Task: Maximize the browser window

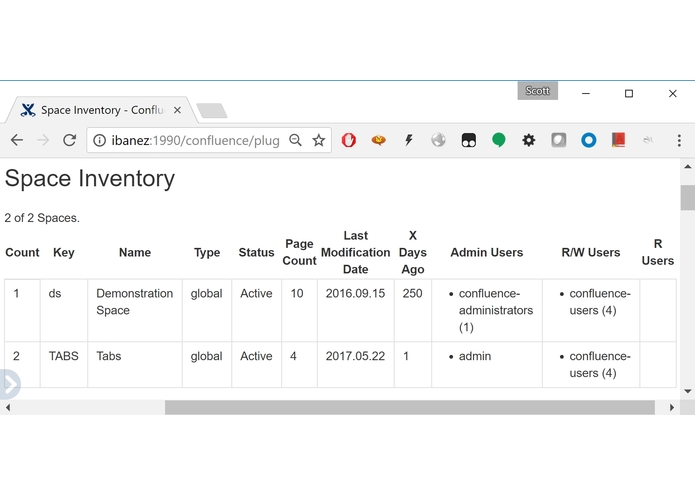Action: coord(629,93)
